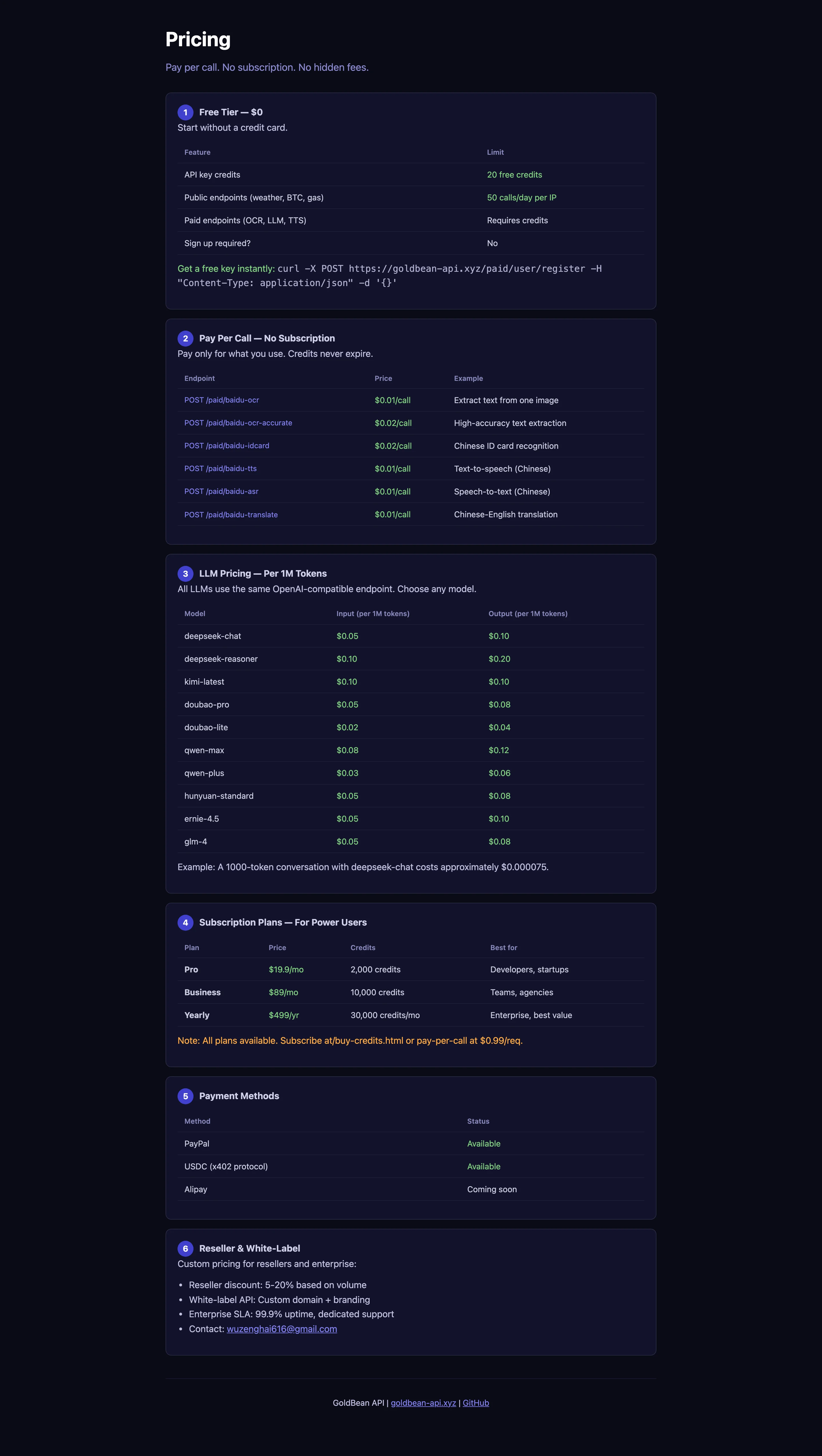This screenshot has width=822, height=1456.
Task: Click the number 2 badge beside Pay Per Call
Action: click(x=185, y=339)
